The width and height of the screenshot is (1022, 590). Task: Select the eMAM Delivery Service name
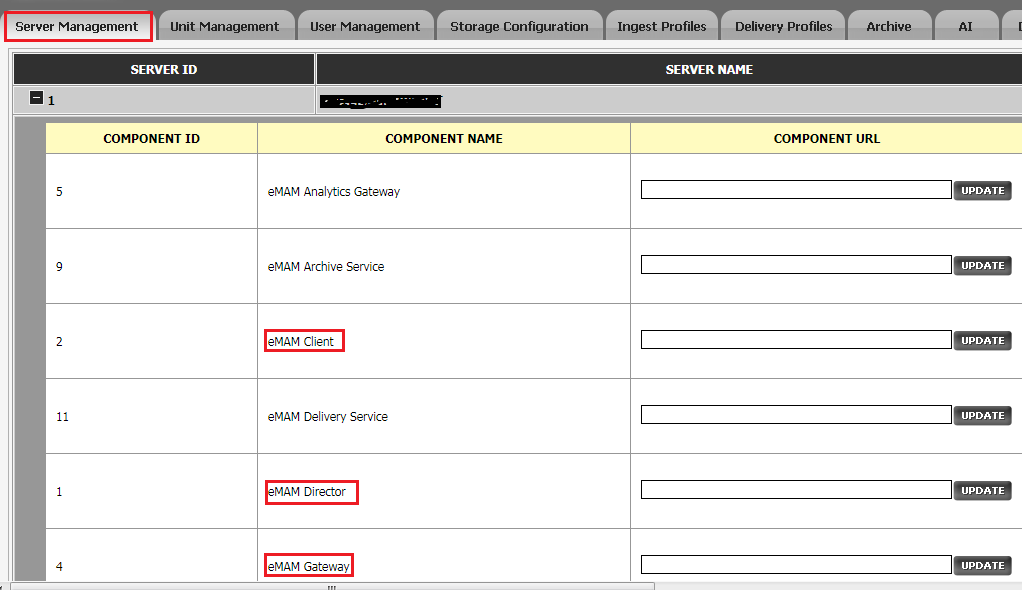[328, 417]
